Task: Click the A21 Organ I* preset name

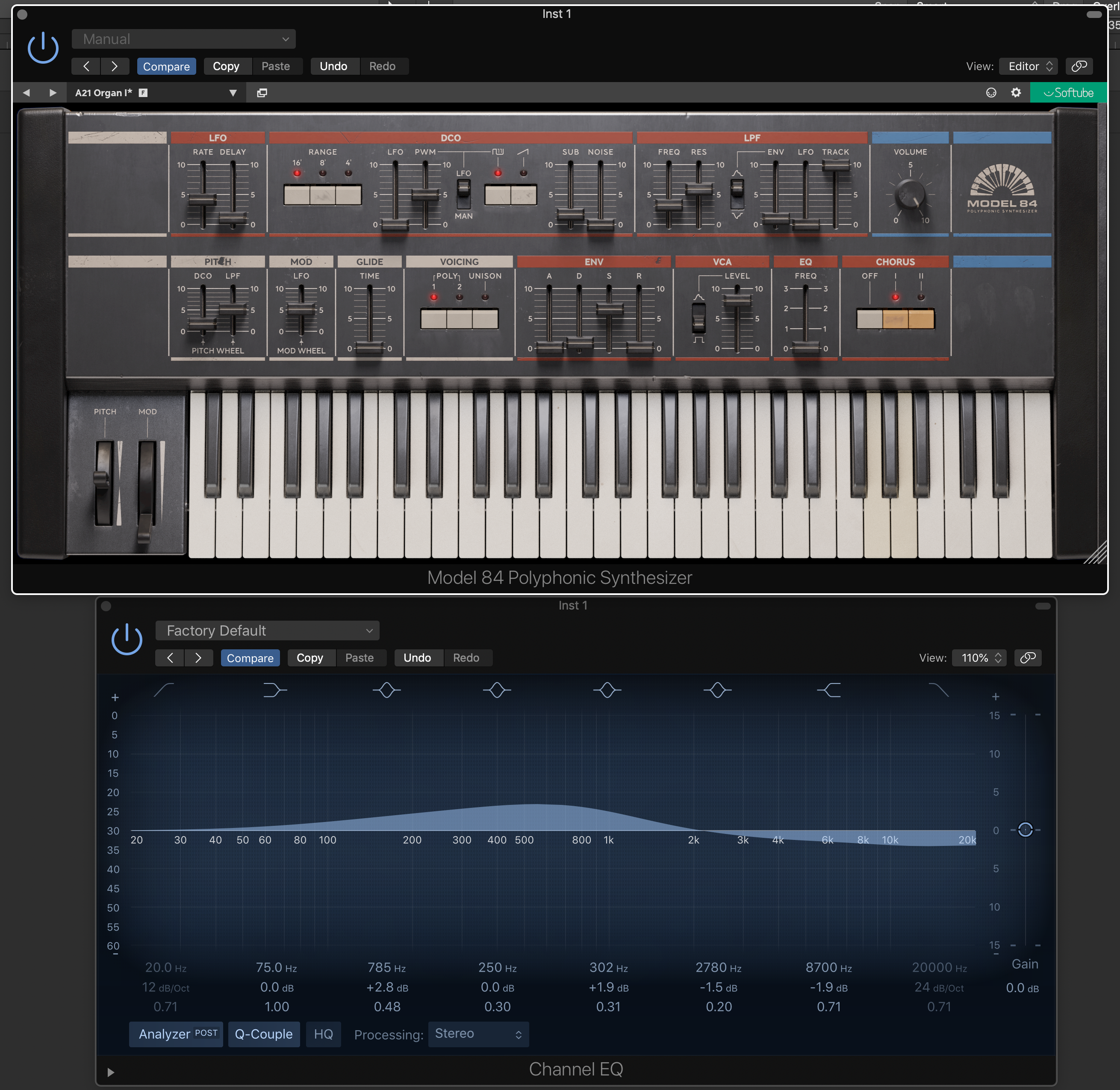Action: [x=103, y=93]
